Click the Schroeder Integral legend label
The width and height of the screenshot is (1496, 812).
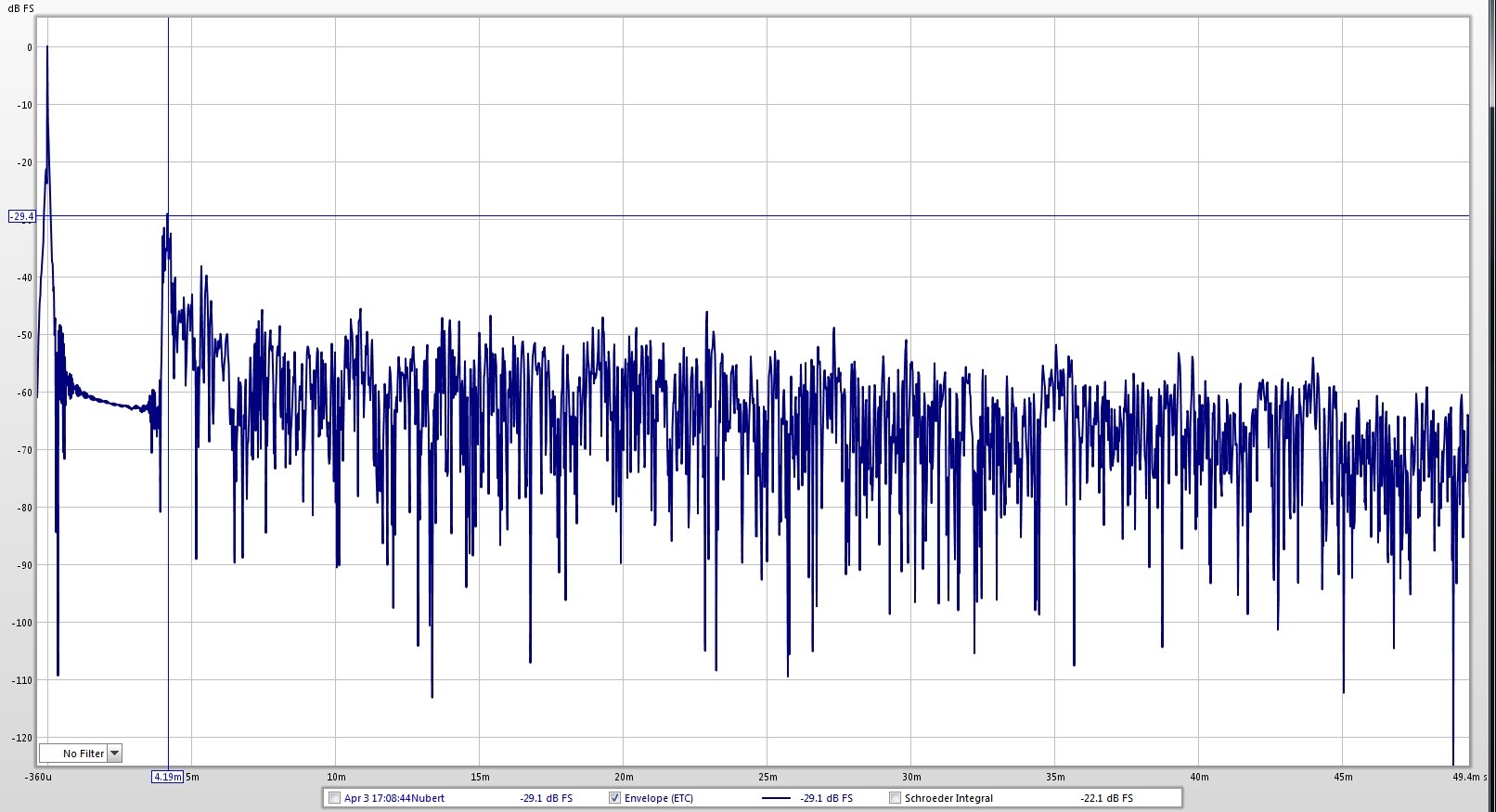948,798
